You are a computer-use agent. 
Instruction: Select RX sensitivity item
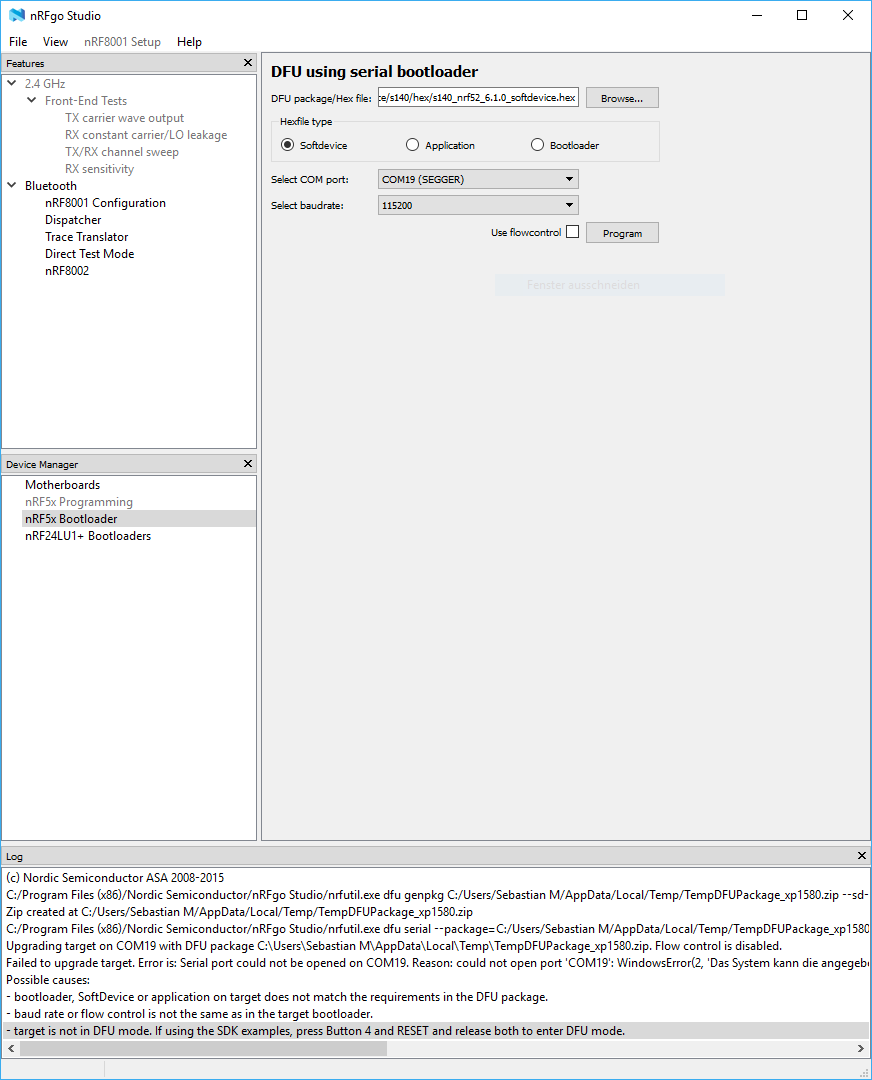pos(99,169)
